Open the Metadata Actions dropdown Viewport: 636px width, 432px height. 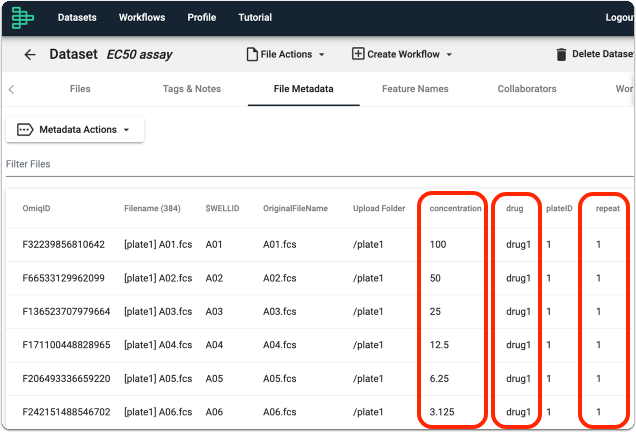point(75,130)
